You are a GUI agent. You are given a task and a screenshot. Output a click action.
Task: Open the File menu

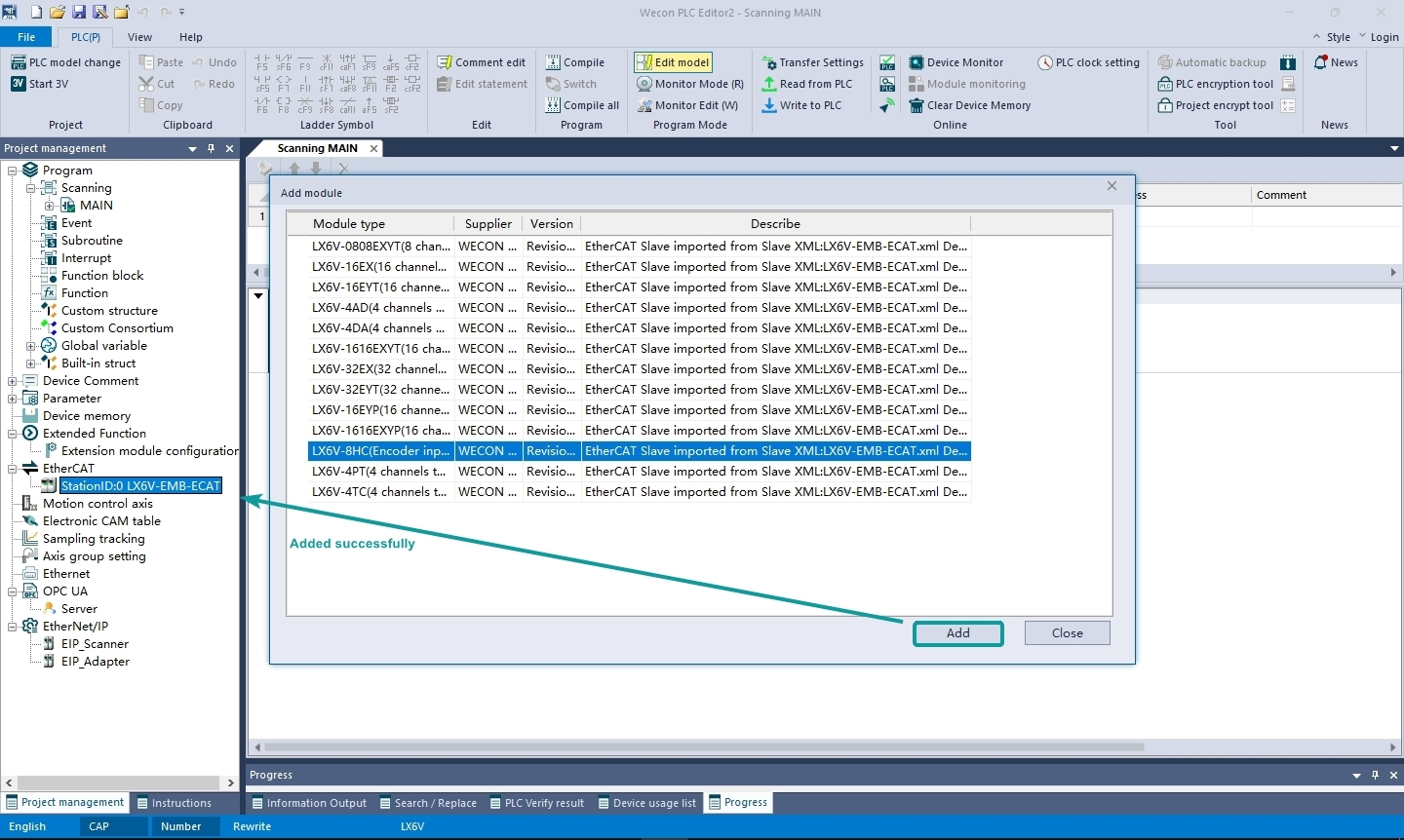pos(26,37)
